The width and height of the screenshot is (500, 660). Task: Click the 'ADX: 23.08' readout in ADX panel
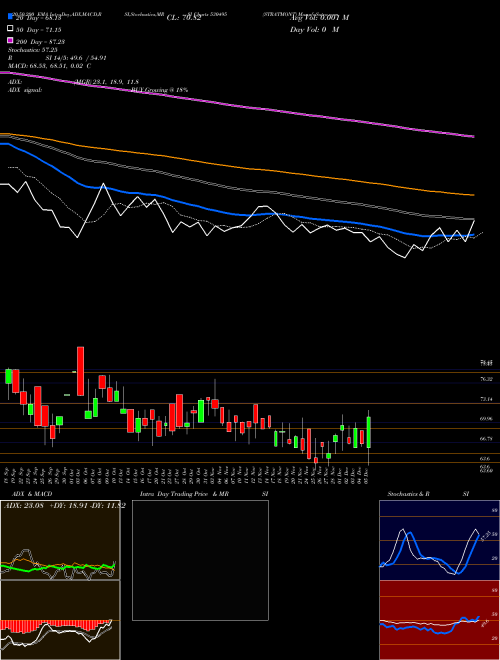(25, 506)
